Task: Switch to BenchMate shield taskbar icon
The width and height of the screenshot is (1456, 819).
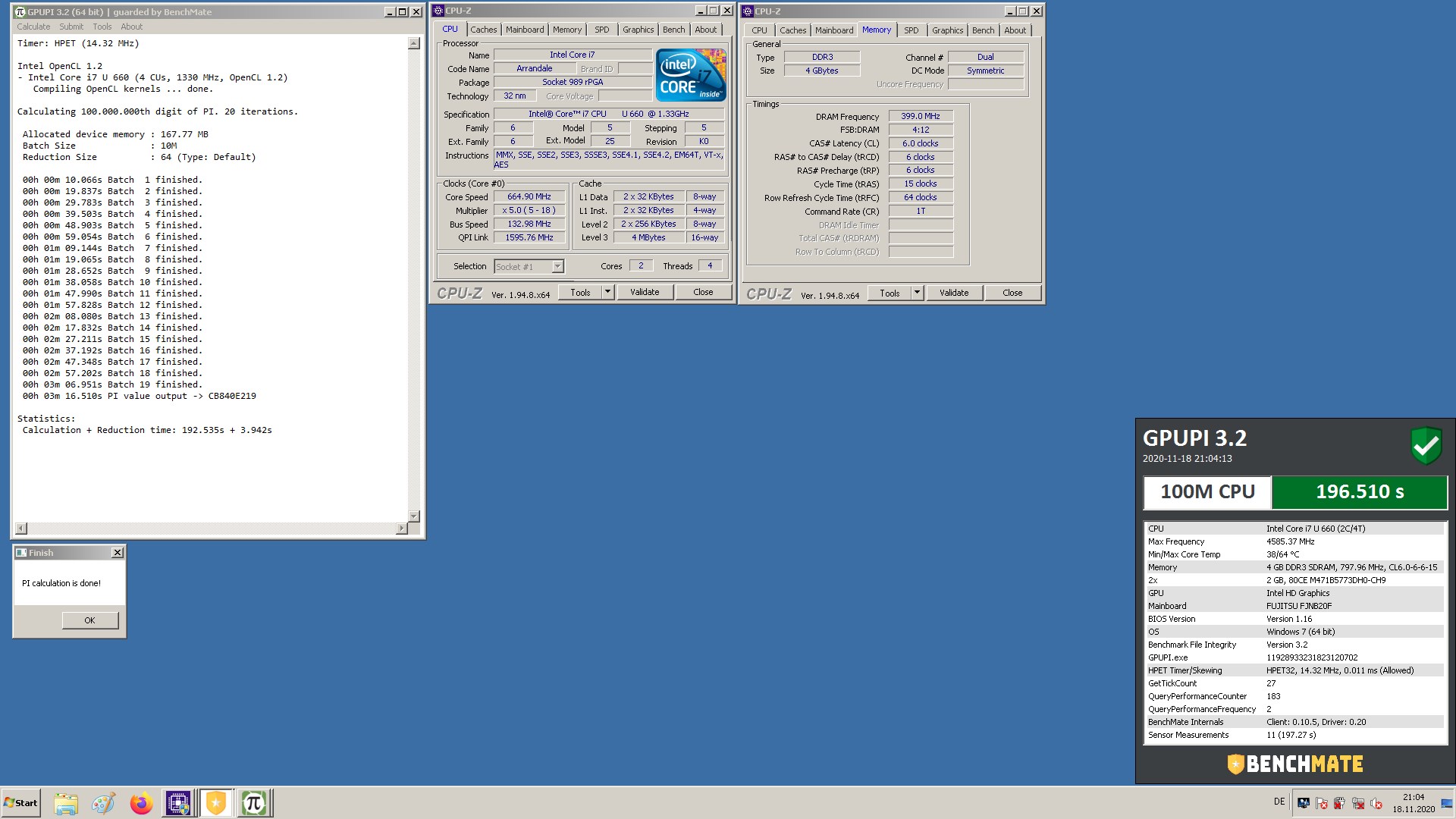Action: 216,803
